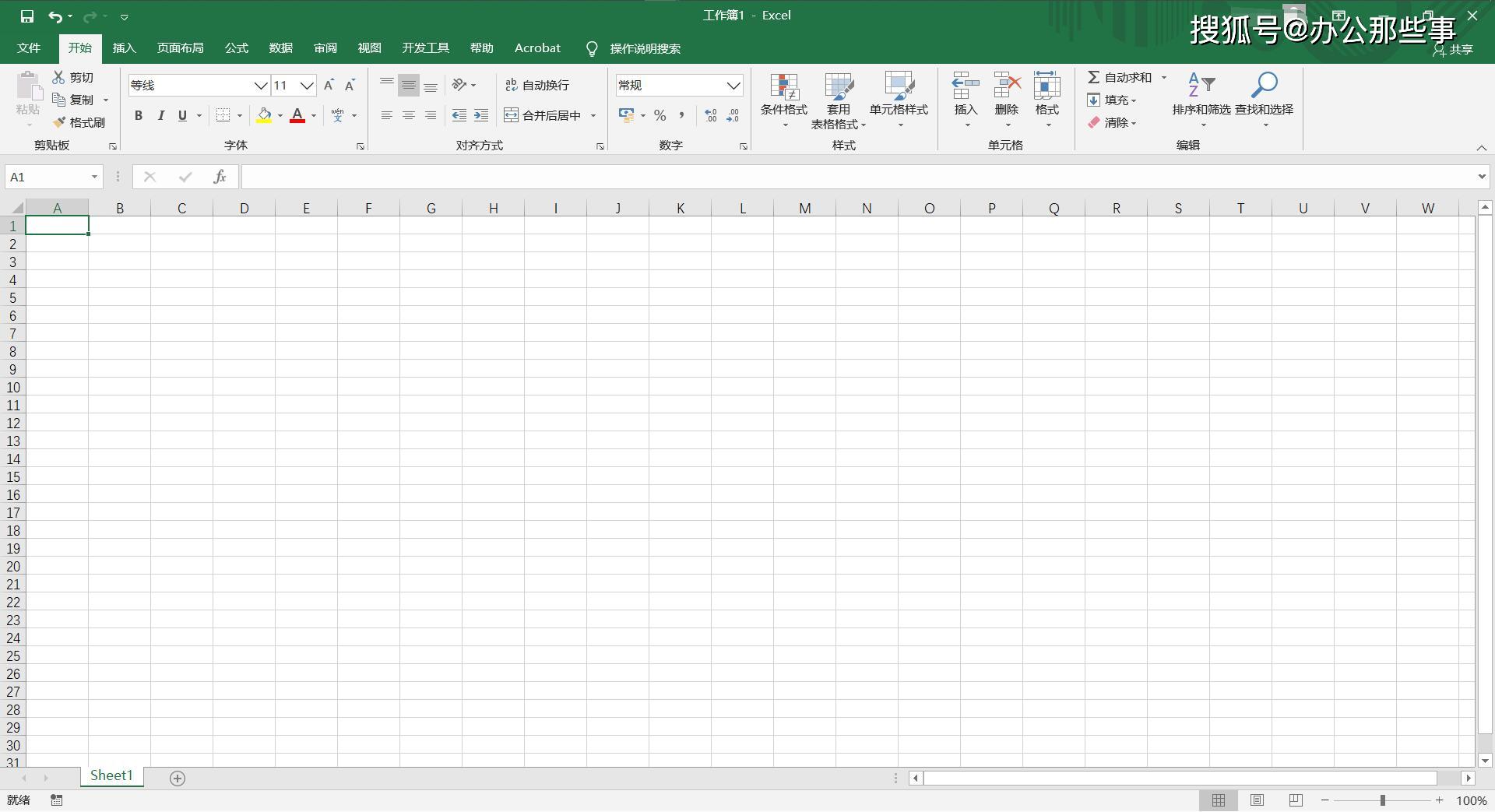Switch to Page Layout view in the status bar
The height and width of the screenshot is (812, 1495).
pos(1257,800)
